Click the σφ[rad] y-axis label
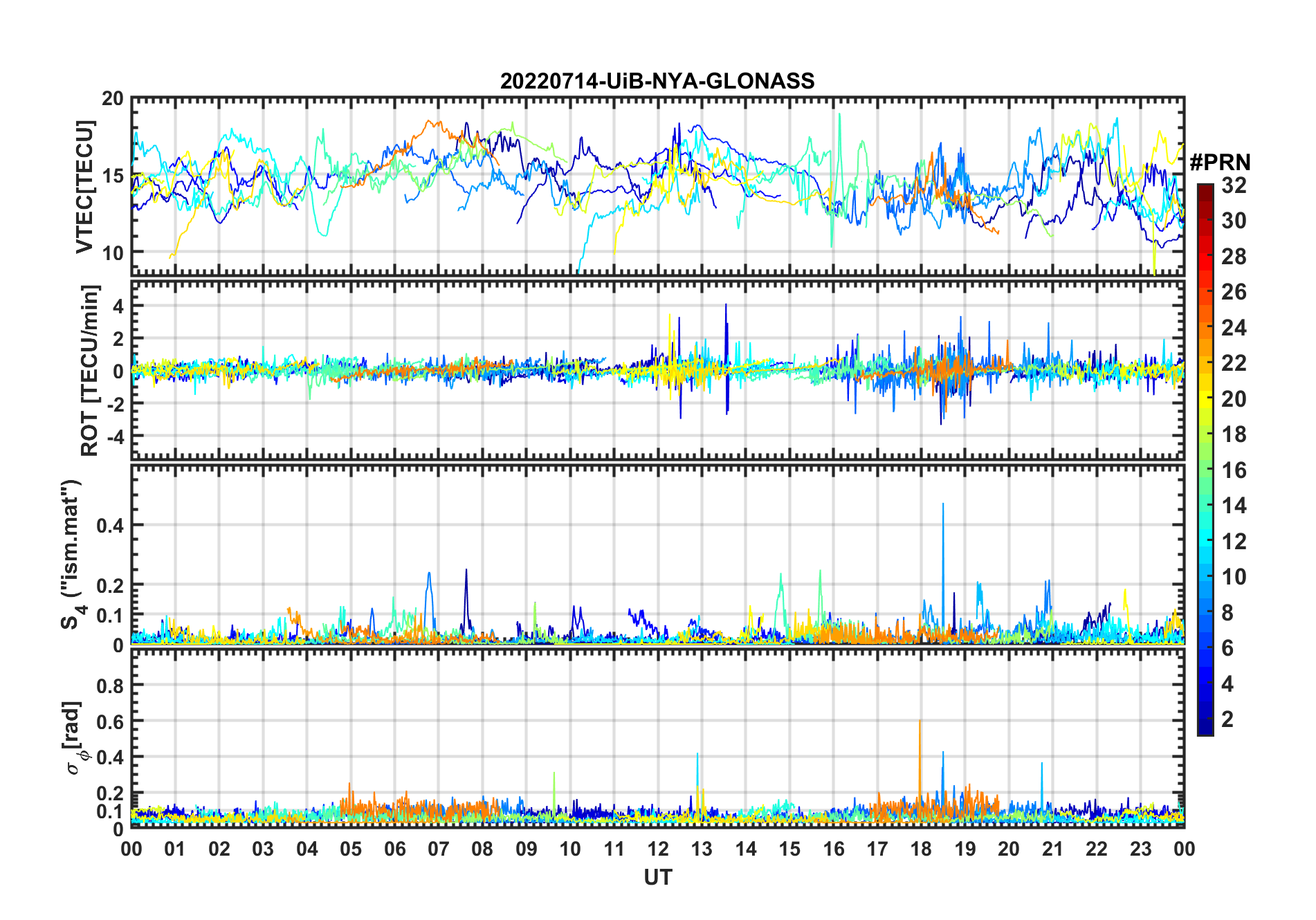This screenshot has height=920, width=1316. coord(73,737)
